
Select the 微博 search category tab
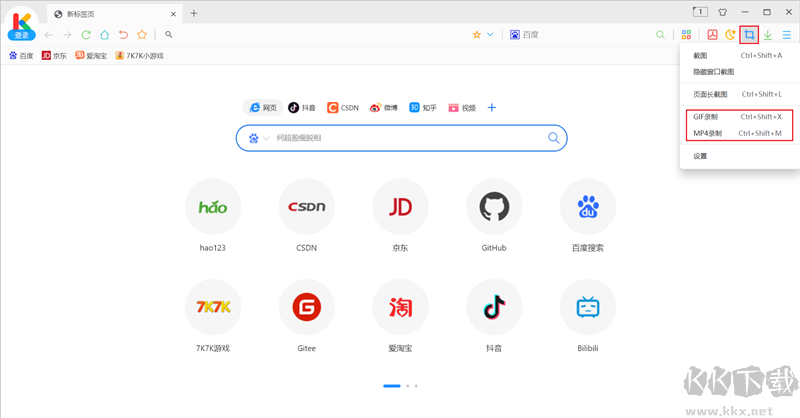(384, 108)
